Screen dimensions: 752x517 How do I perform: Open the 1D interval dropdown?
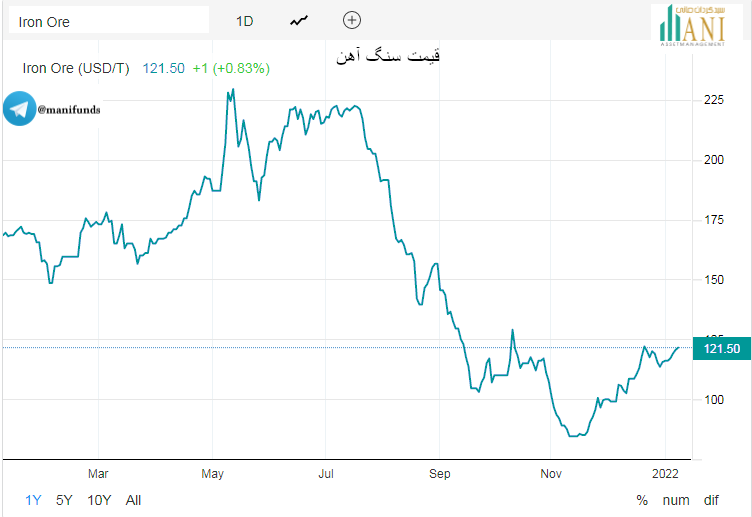(x=245, y=20)
